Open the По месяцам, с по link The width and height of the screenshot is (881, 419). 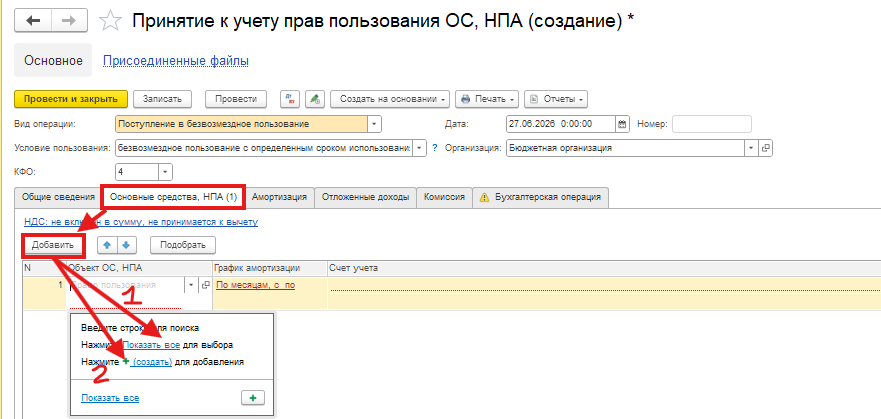(x=256, y=285)
